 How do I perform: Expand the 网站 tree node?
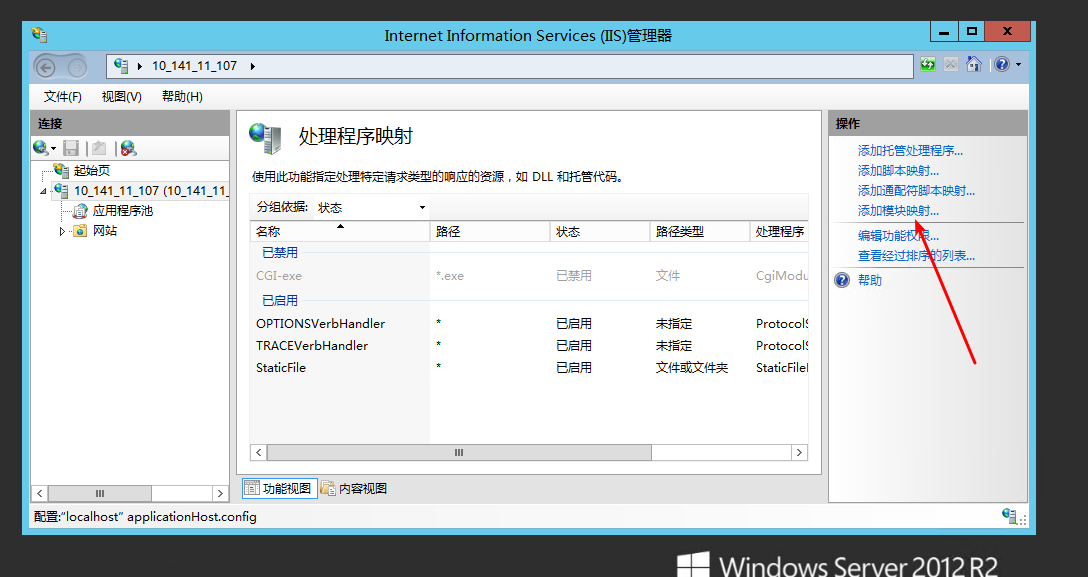point(62,231)
